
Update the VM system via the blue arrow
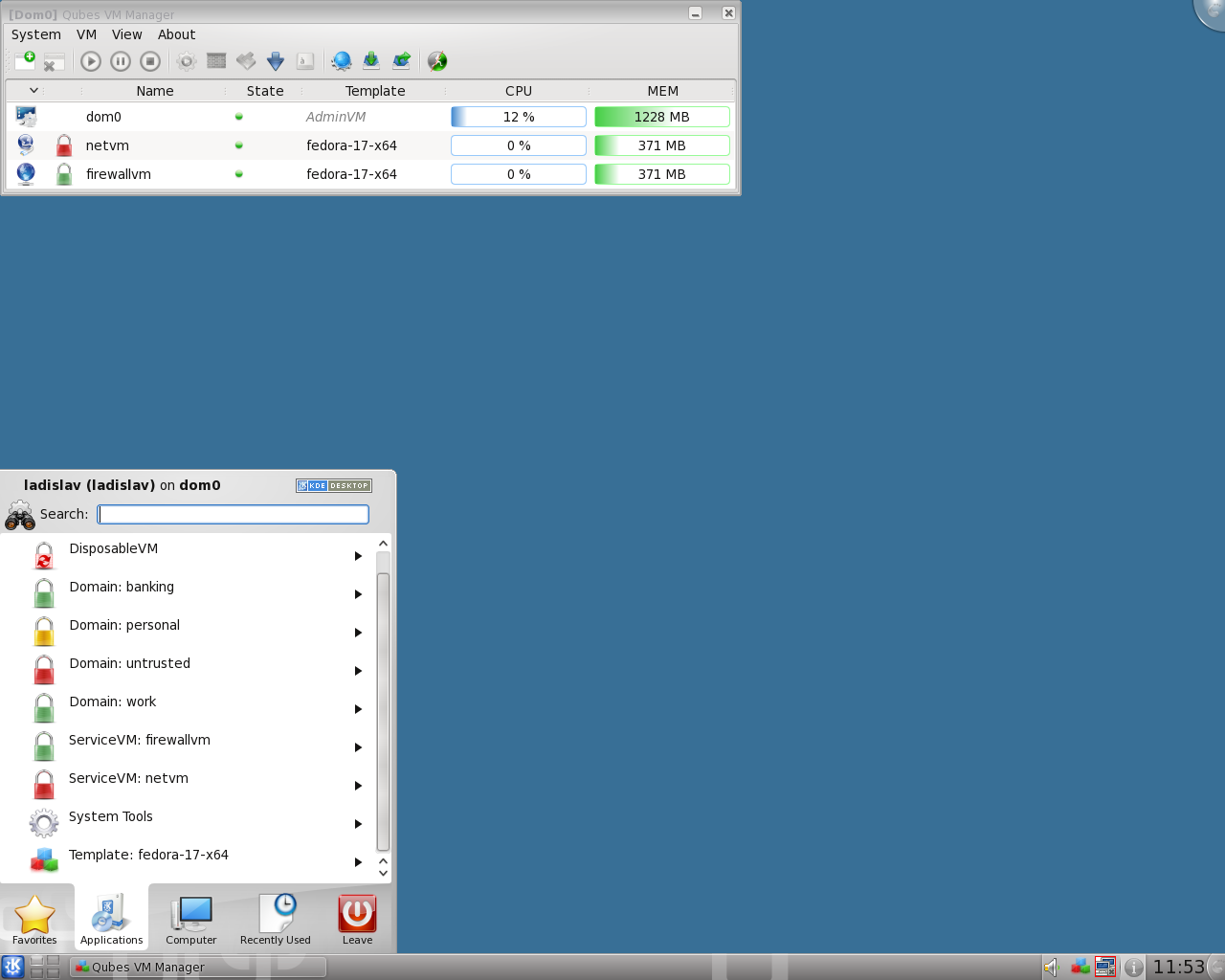276,60
